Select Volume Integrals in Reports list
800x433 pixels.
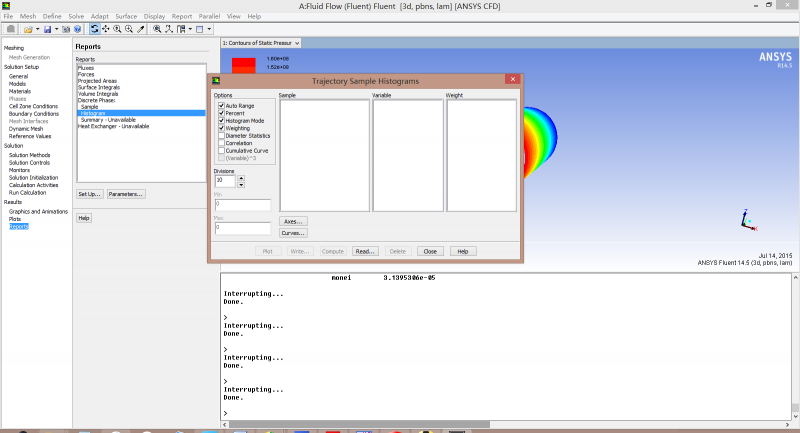pos(98,94)
